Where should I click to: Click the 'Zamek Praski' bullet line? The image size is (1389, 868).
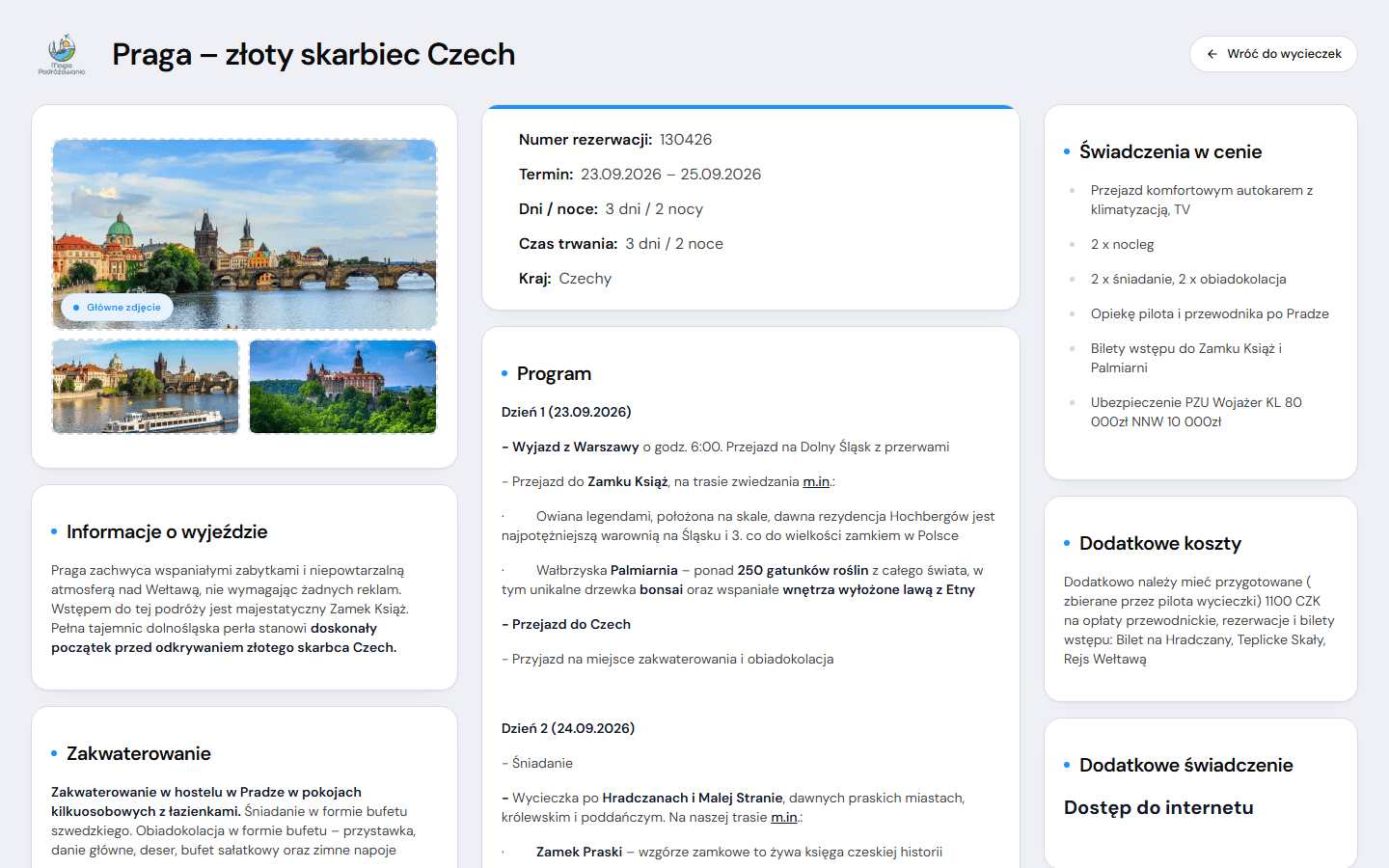[722, 852]
